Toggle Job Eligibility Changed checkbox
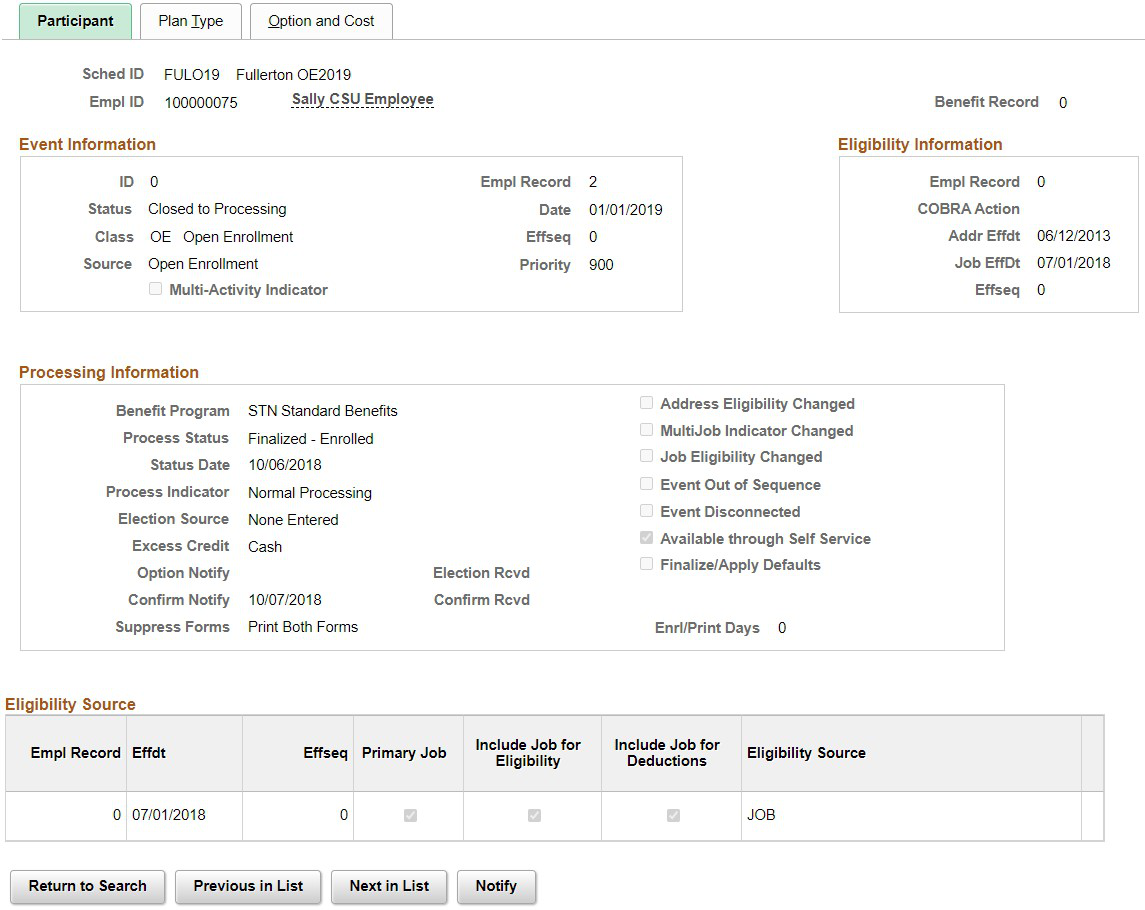This screenshot has width=1145, height=910. tap(646, 456)
